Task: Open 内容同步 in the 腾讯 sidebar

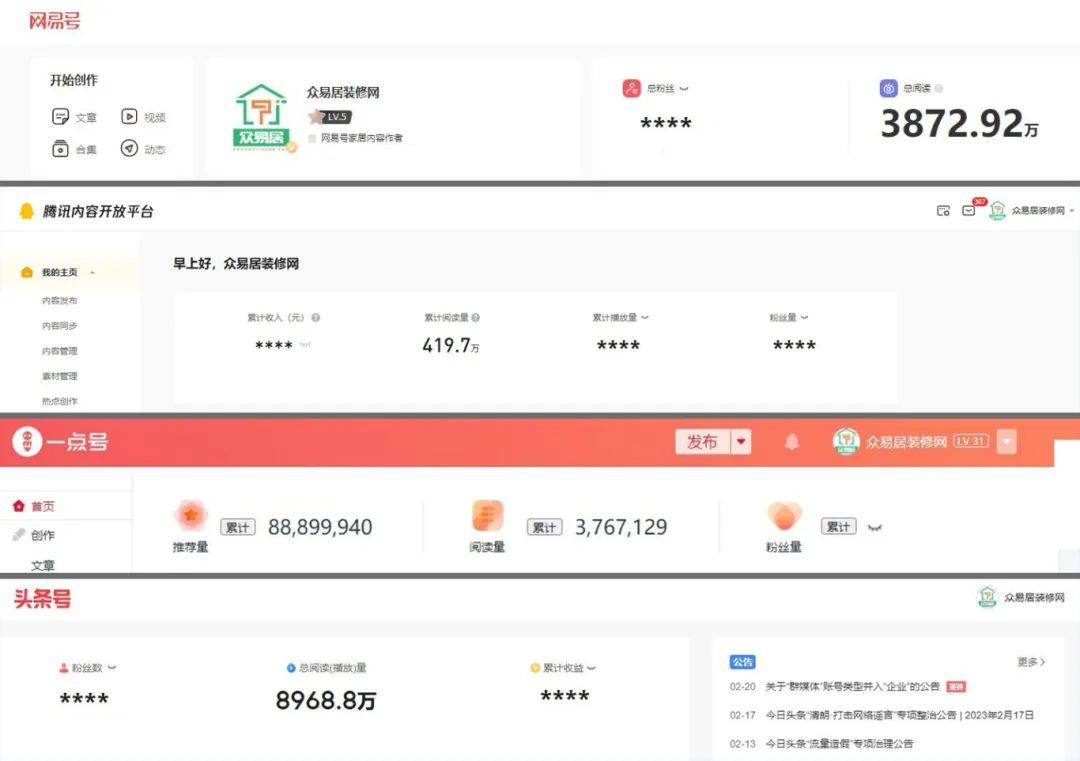Action: 59,326
